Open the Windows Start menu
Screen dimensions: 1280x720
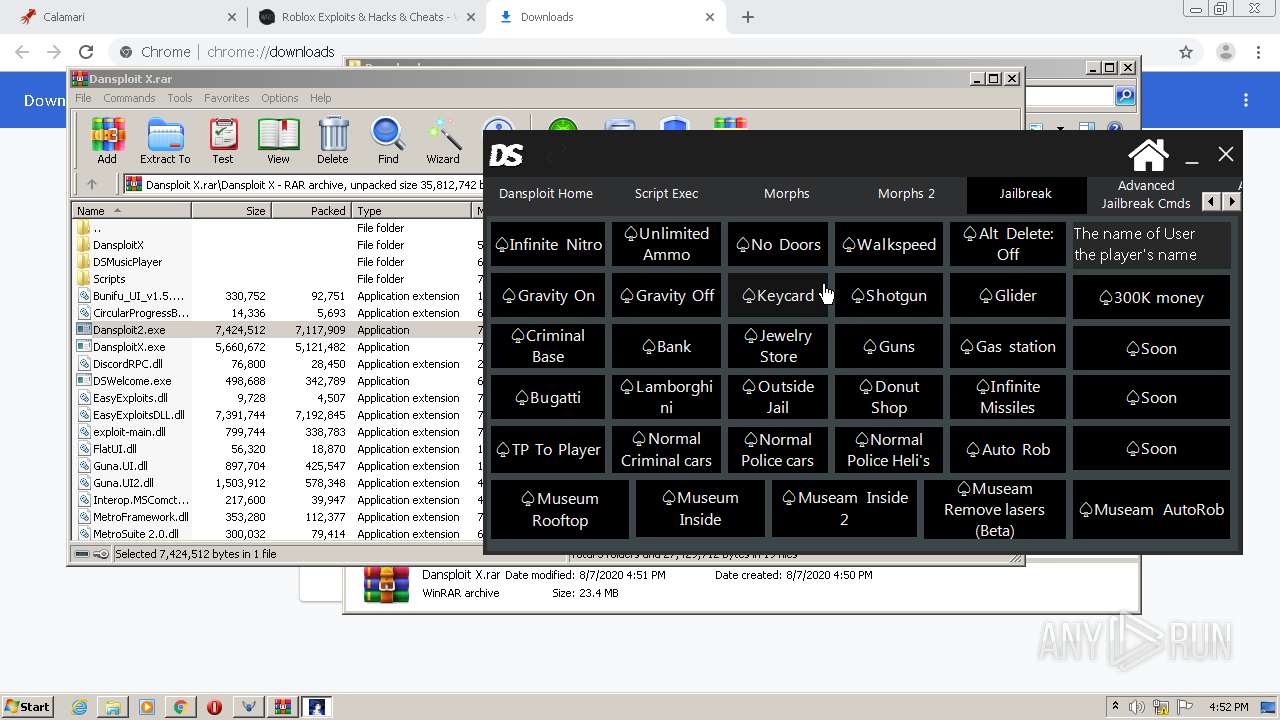click(x=27, y=707)
